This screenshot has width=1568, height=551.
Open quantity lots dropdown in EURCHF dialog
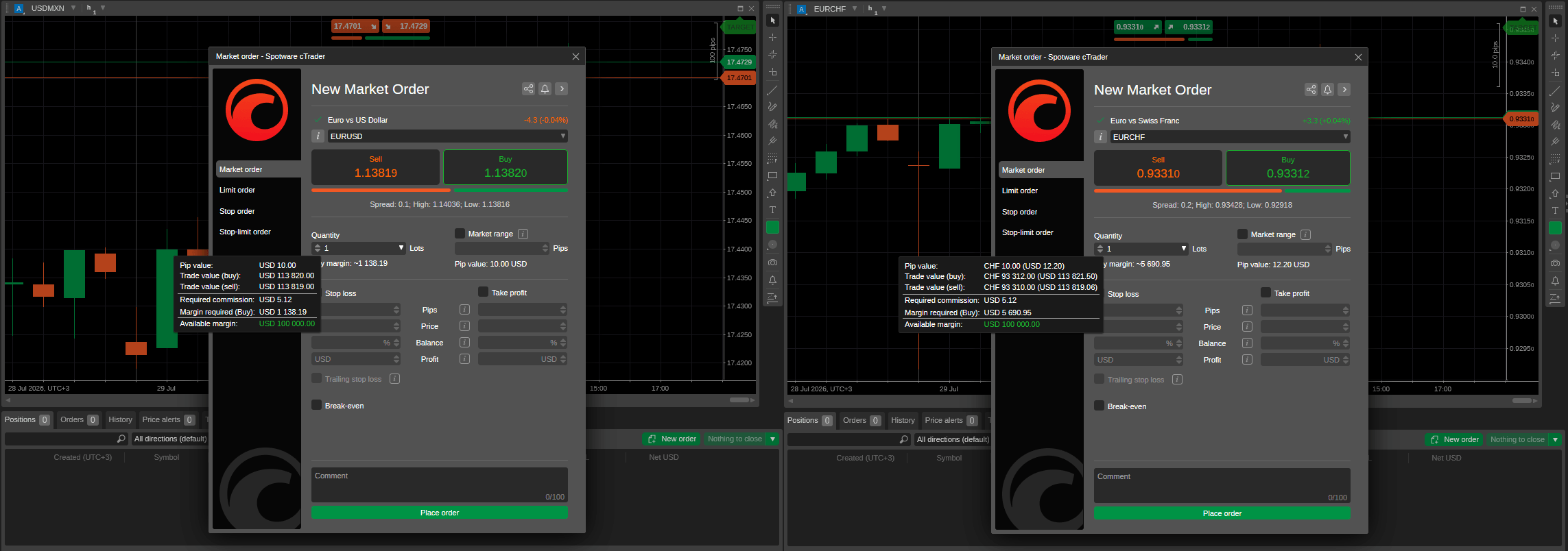point(1184,249)
